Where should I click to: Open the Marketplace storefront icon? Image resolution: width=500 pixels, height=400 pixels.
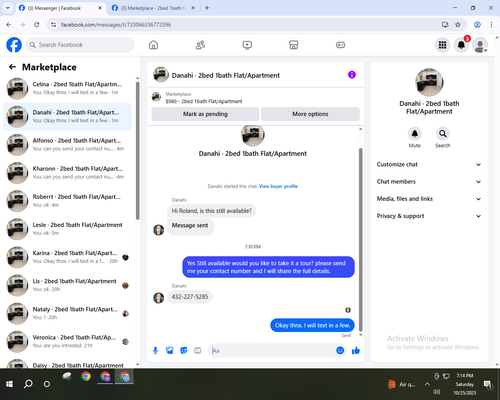click(294, 45)
